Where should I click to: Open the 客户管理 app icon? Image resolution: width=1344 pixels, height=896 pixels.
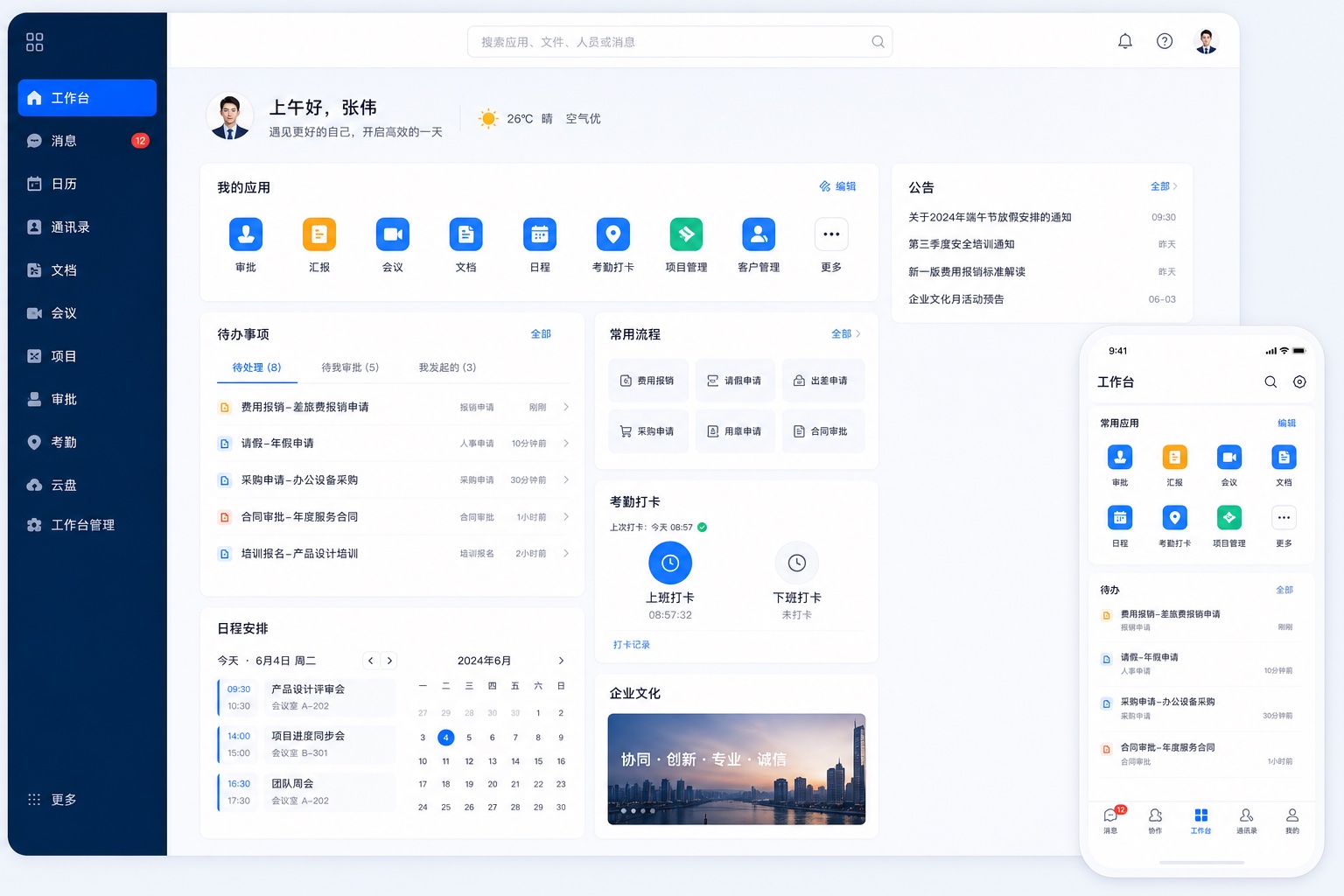pos(759,234)
